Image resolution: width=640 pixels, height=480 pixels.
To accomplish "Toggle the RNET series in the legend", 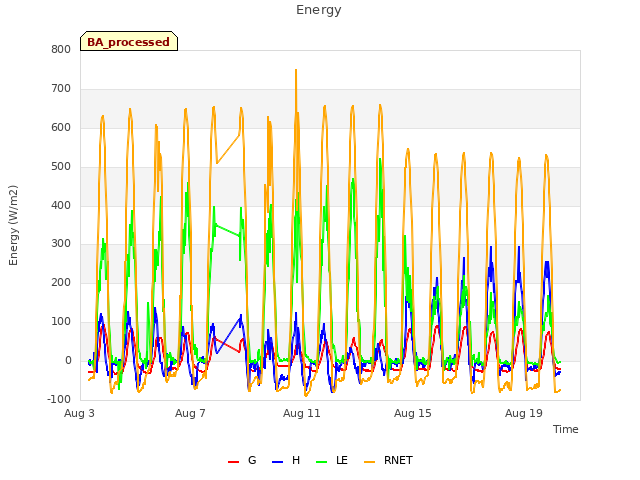I will tap(389, 460).
